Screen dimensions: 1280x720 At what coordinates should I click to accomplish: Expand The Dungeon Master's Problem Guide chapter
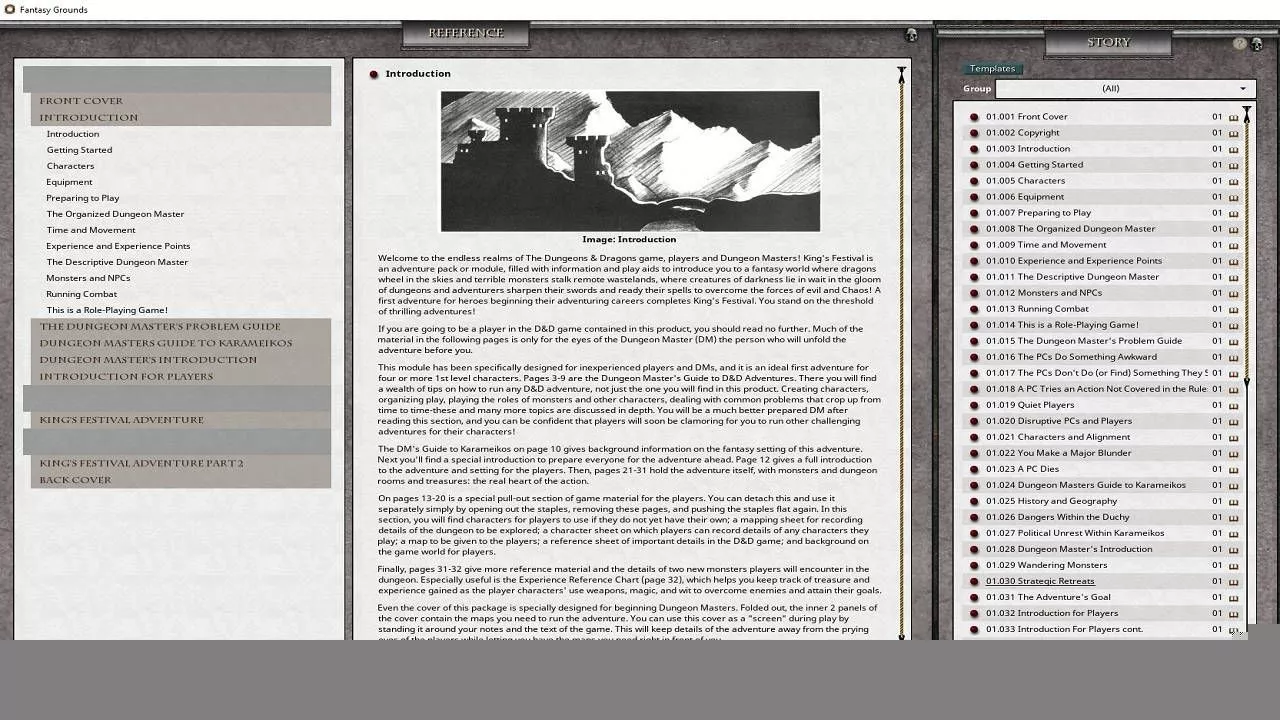[x=160, y=327]
